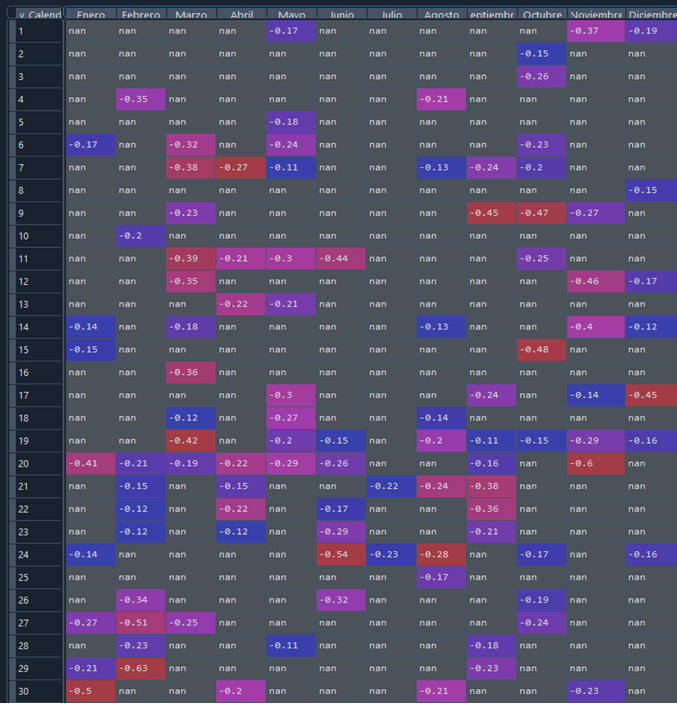The width and height of the screenshot is (677, 704).
Task: Select the Mayo column header
Action: tap(291, 13)
